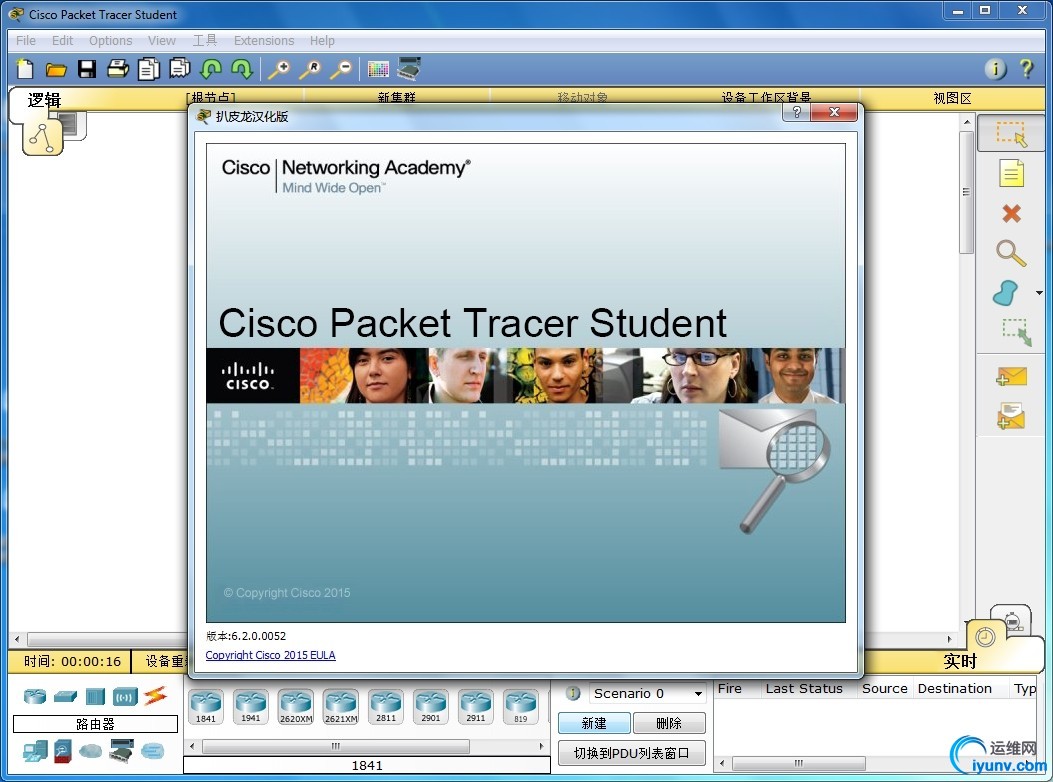Open the View menu
Viewport: 1053px width, 782px height.
click(x=162, y=40)
